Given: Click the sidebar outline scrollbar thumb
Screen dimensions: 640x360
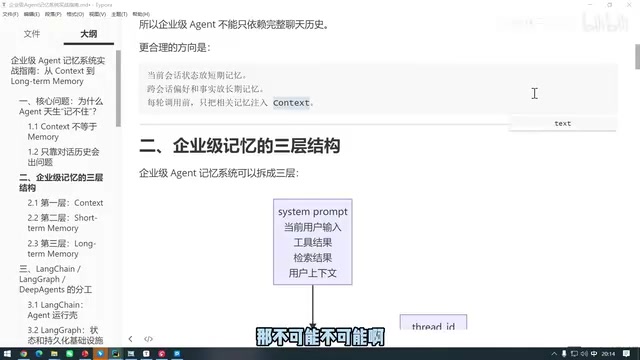Looking at the screenshot, I should 118,88.
